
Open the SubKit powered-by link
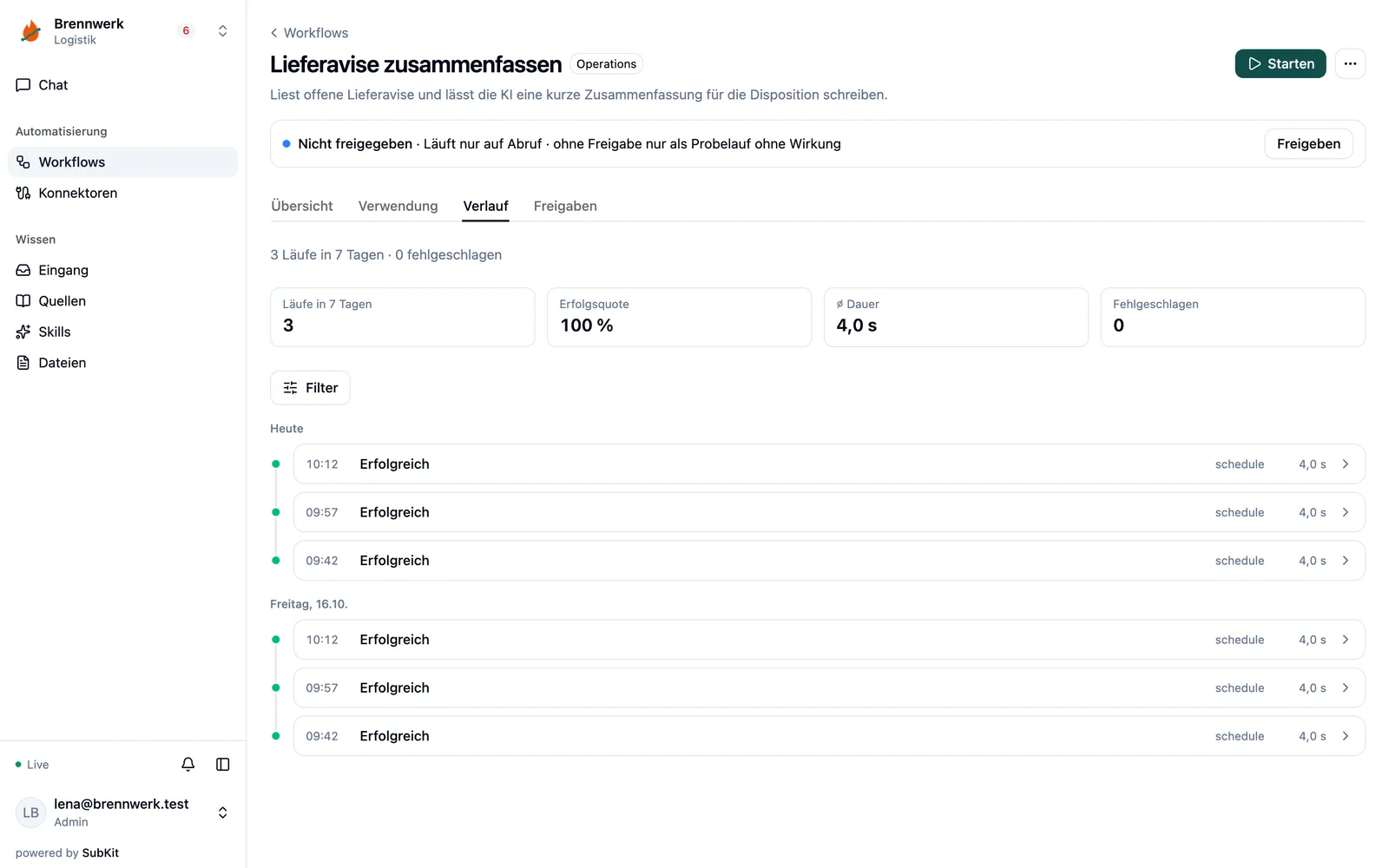pyautogui.click(x=101, y=853)
